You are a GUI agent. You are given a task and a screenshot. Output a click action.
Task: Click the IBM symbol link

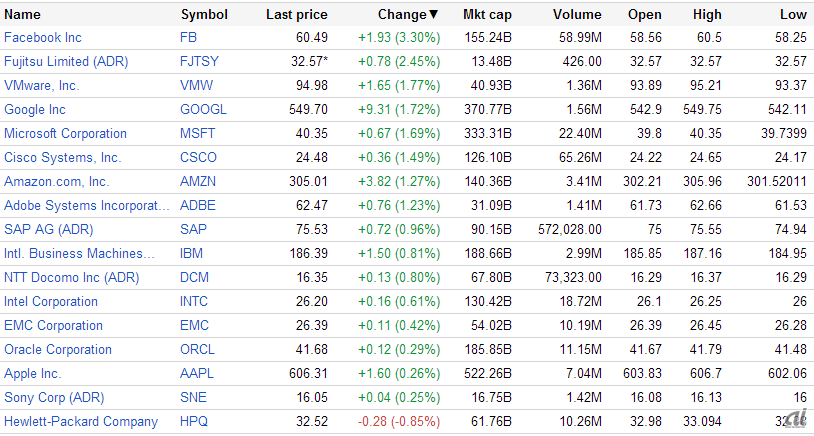coord(191,253)
